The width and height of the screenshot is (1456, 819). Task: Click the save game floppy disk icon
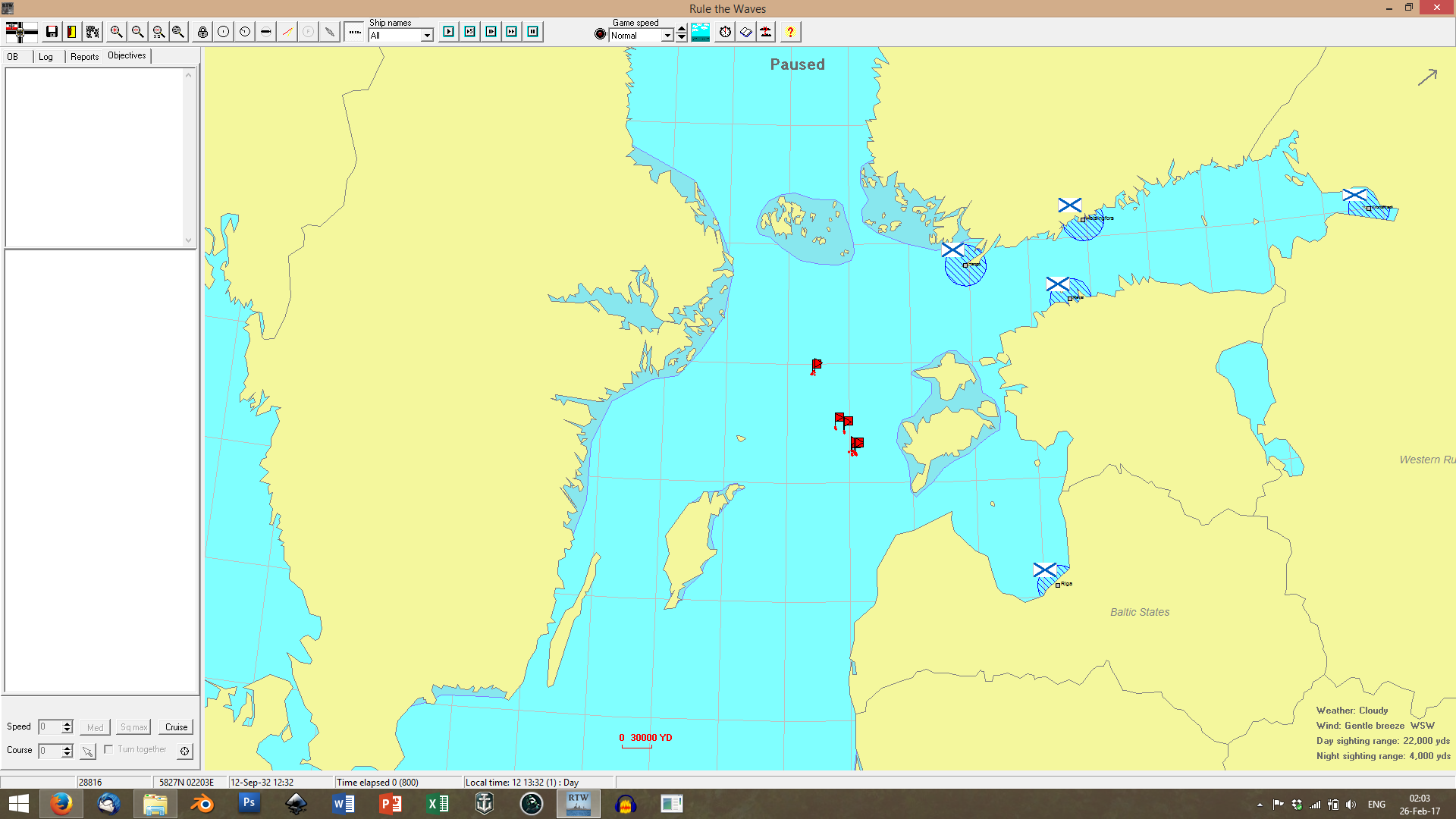52,32
